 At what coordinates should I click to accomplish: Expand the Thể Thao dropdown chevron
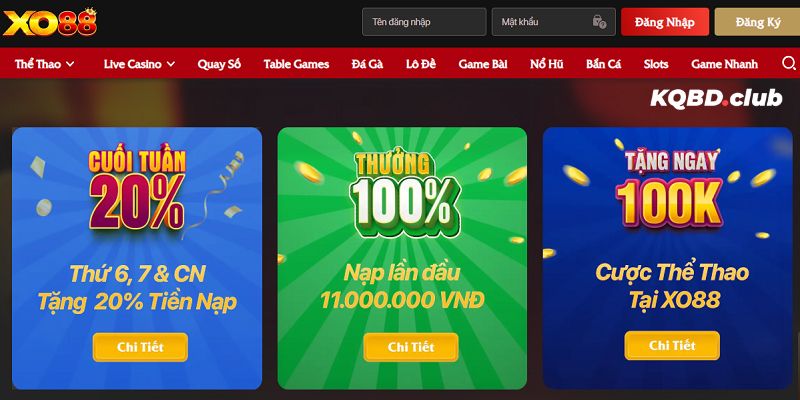tap(70, 64)
